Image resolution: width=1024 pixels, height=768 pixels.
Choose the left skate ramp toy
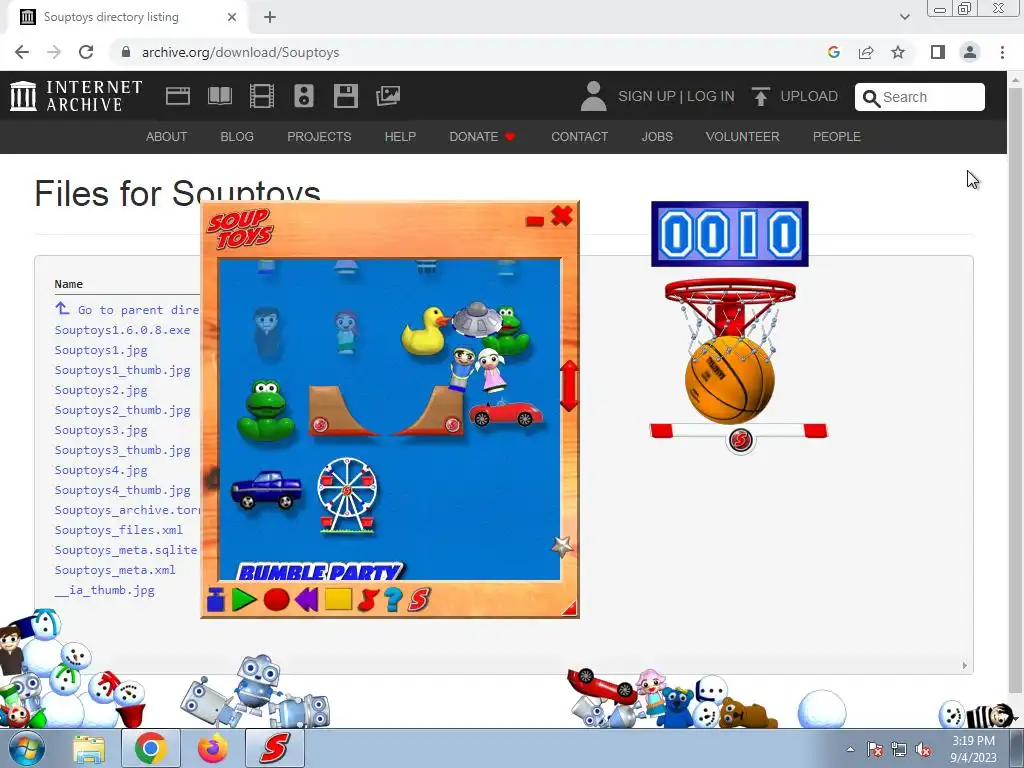[x=342, y=410]
